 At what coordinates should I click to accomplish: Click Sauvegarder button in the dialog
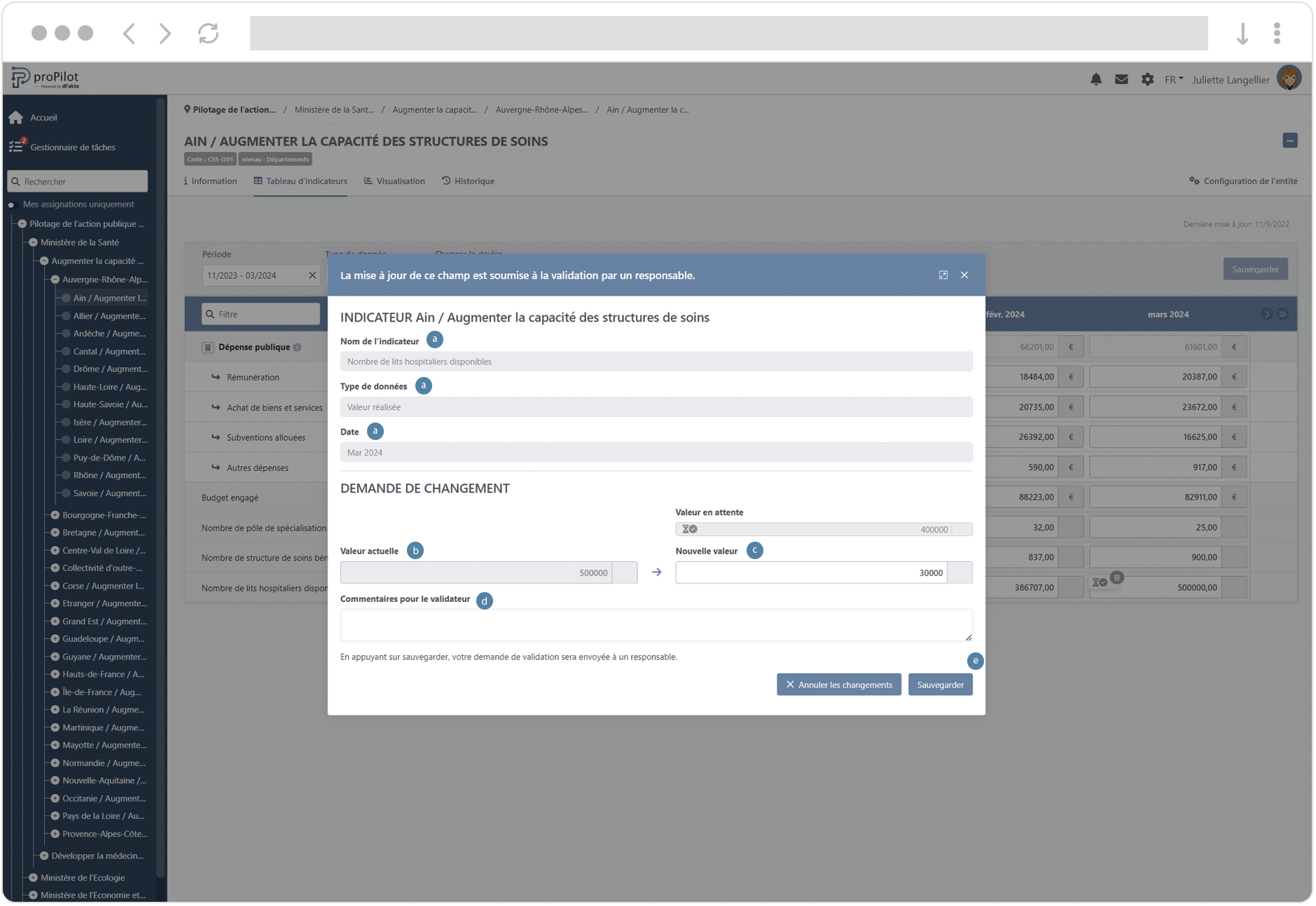[x=940, y=685]
